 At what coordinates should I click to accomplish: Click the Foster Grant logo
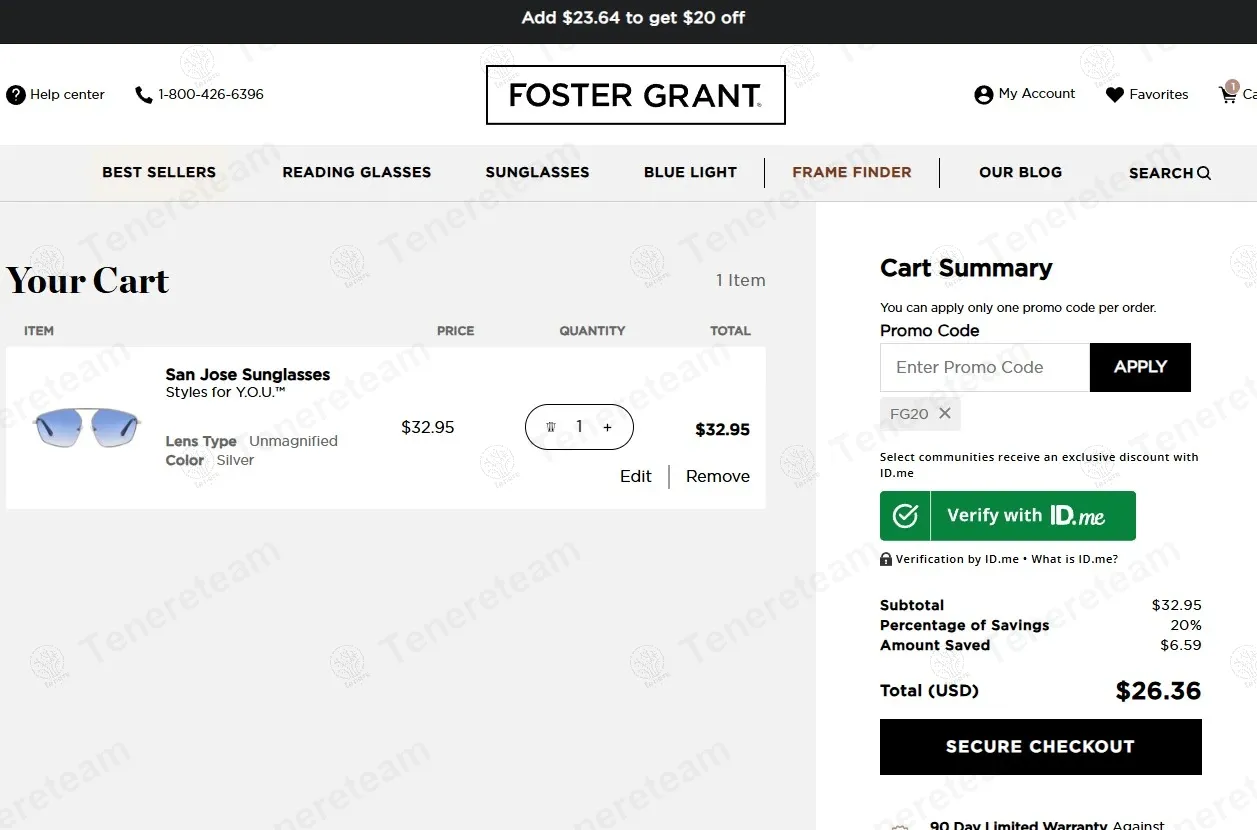coord(635,95)
